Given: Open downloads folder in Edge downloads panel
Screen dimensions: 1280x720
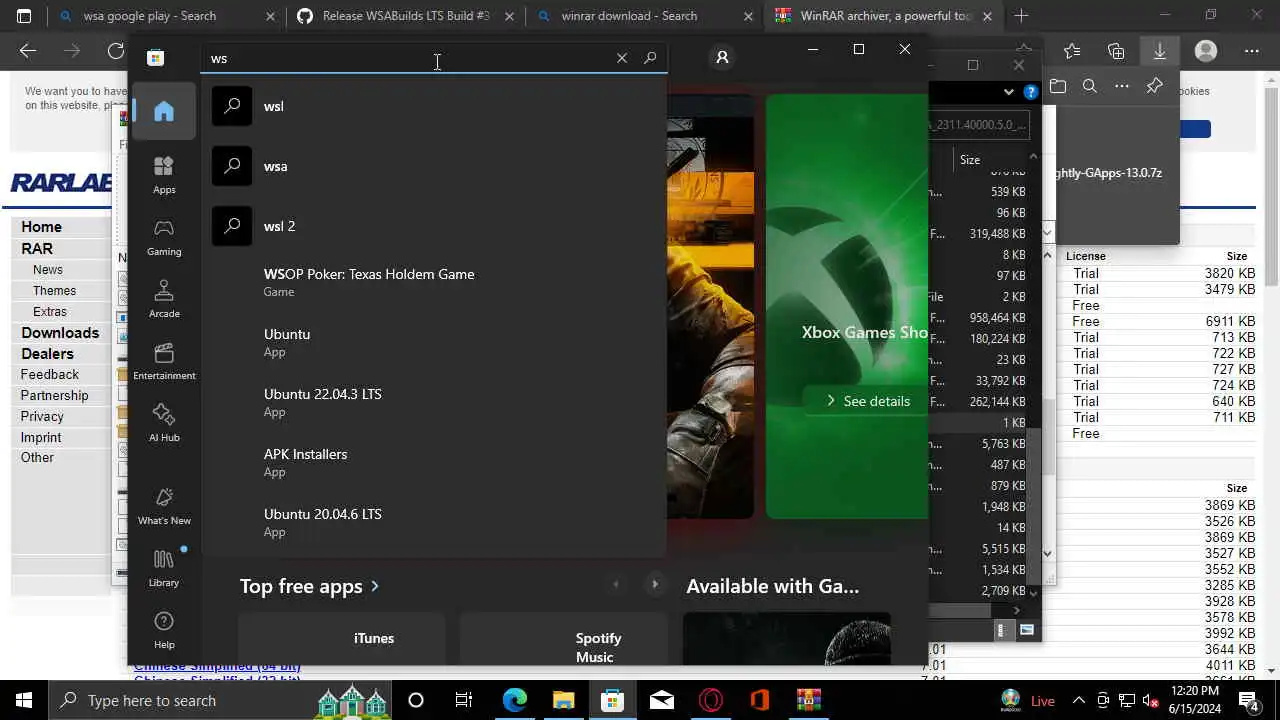Looking at the screenshot, I should [1058, 87].
